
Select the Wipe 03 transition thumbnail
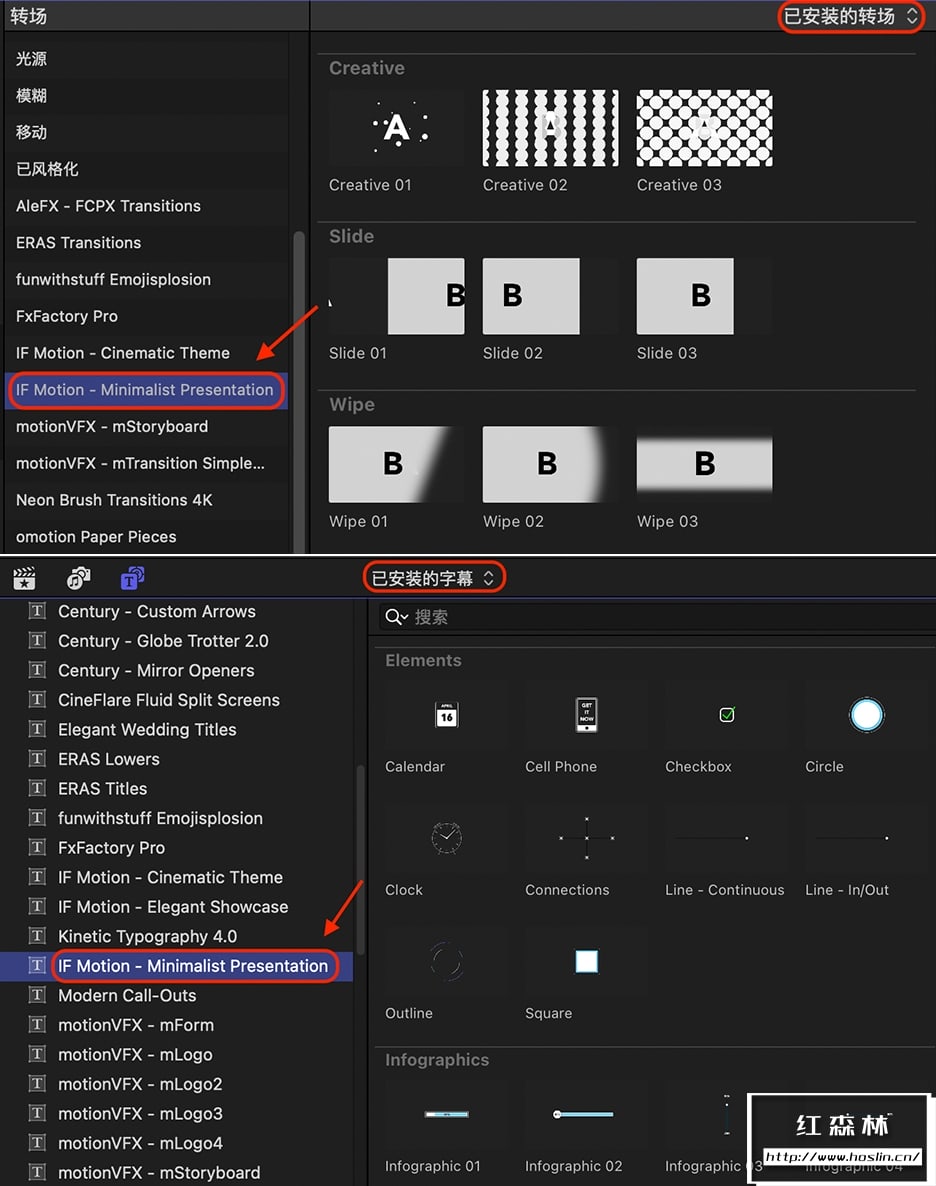click(x=704, y=464)
